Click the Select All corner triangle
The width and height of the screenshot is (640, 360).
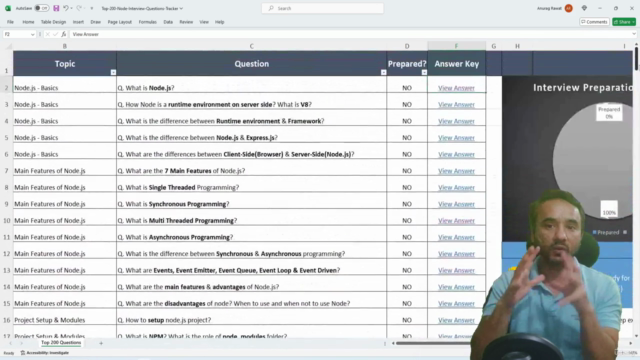click(x=8, y=46)
